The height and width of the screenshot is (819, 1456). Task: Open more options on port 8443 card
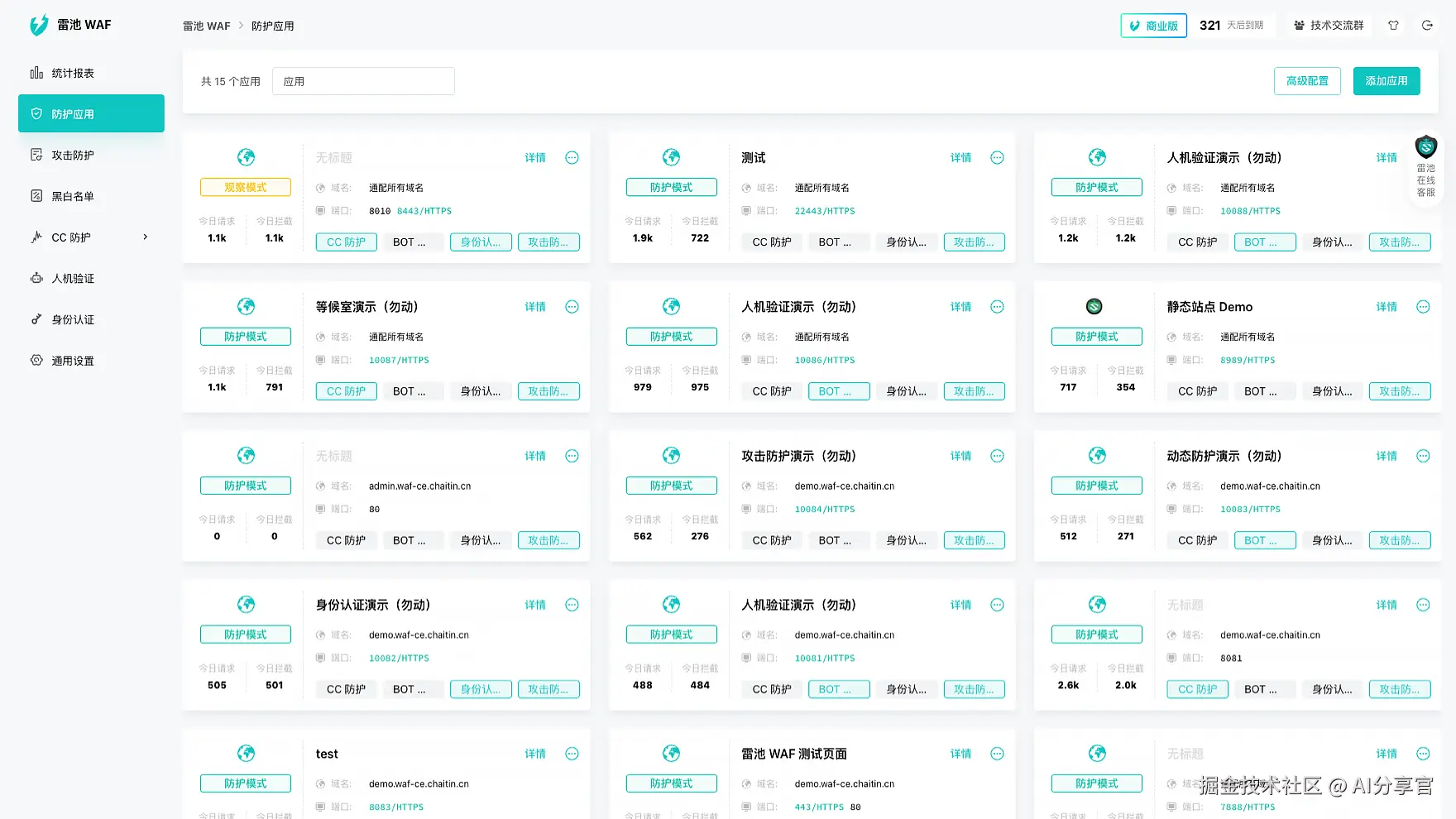click(572, 158)
